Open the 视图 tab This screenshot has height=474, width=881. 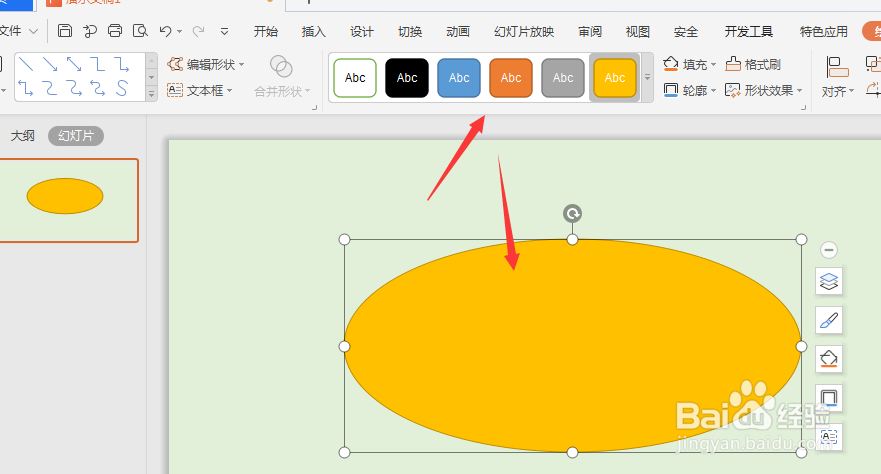(638, 31)
